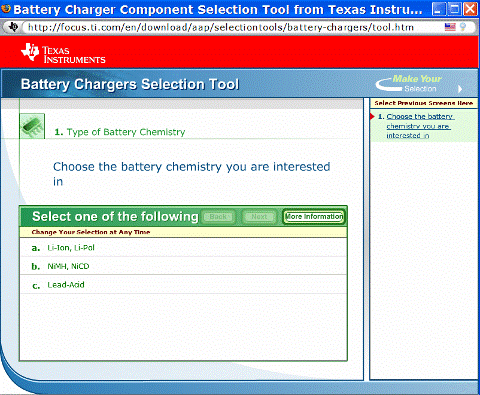Select option c. Lead-Acid

[183, 285]
